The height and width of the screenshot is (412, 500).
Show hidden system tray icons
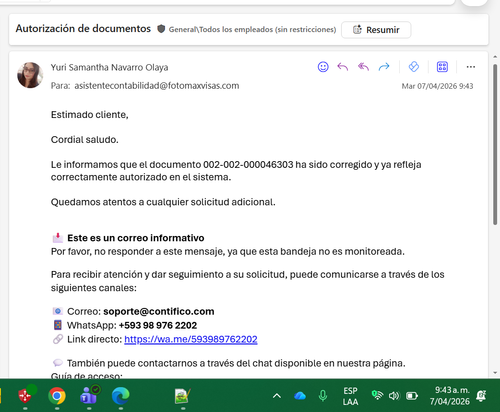277,396
